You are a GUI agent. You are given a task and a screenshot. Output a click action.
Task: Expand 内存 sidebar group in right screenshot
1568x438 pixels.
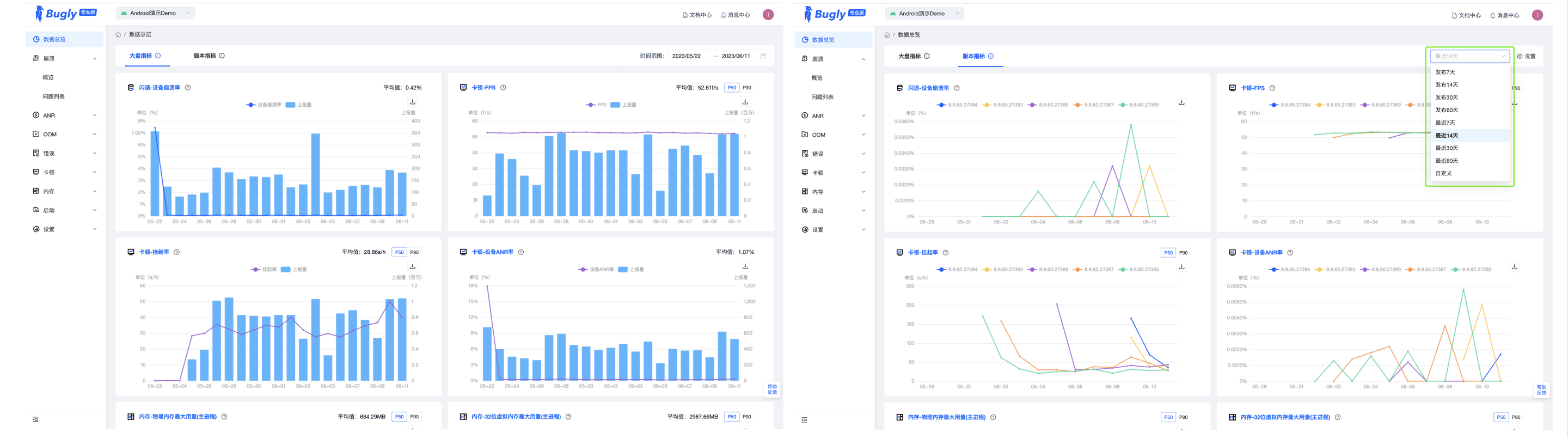[834, 192]
